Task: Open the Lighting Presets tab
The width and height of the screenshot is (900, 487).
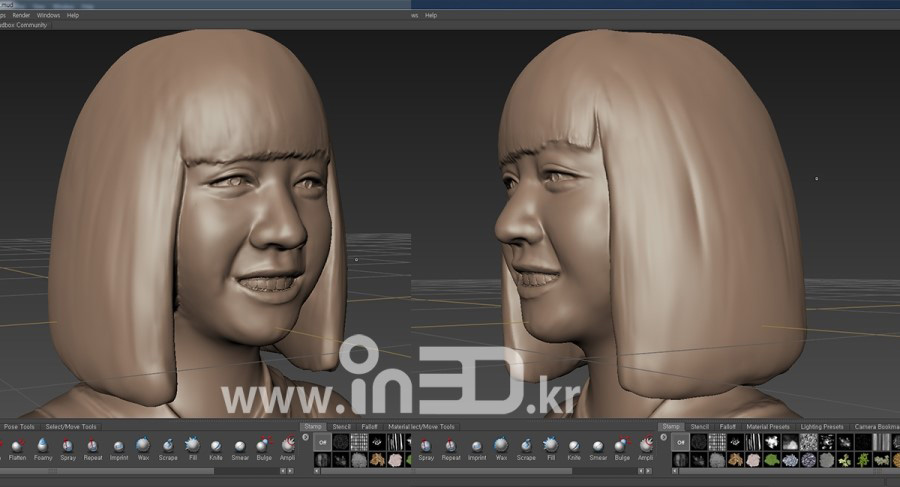Action: point(822,427)
